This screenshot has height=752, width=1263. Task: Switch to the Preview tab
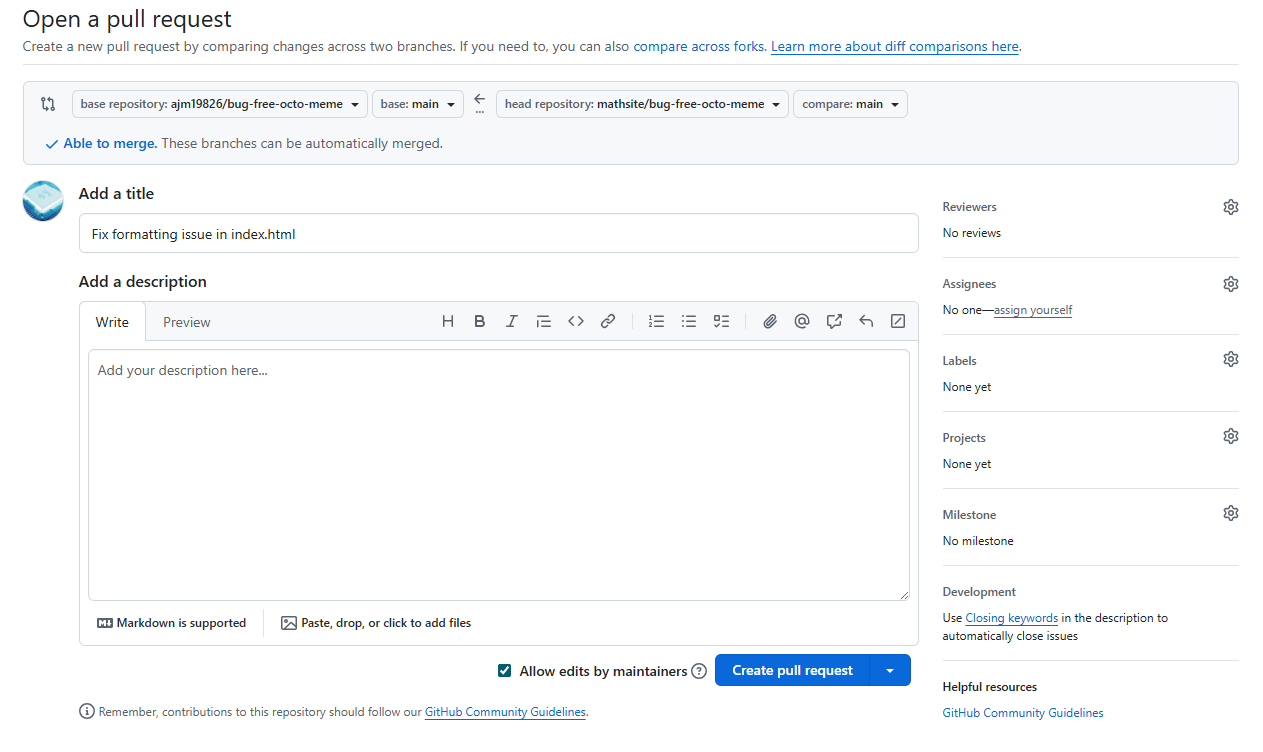point(187,322)
